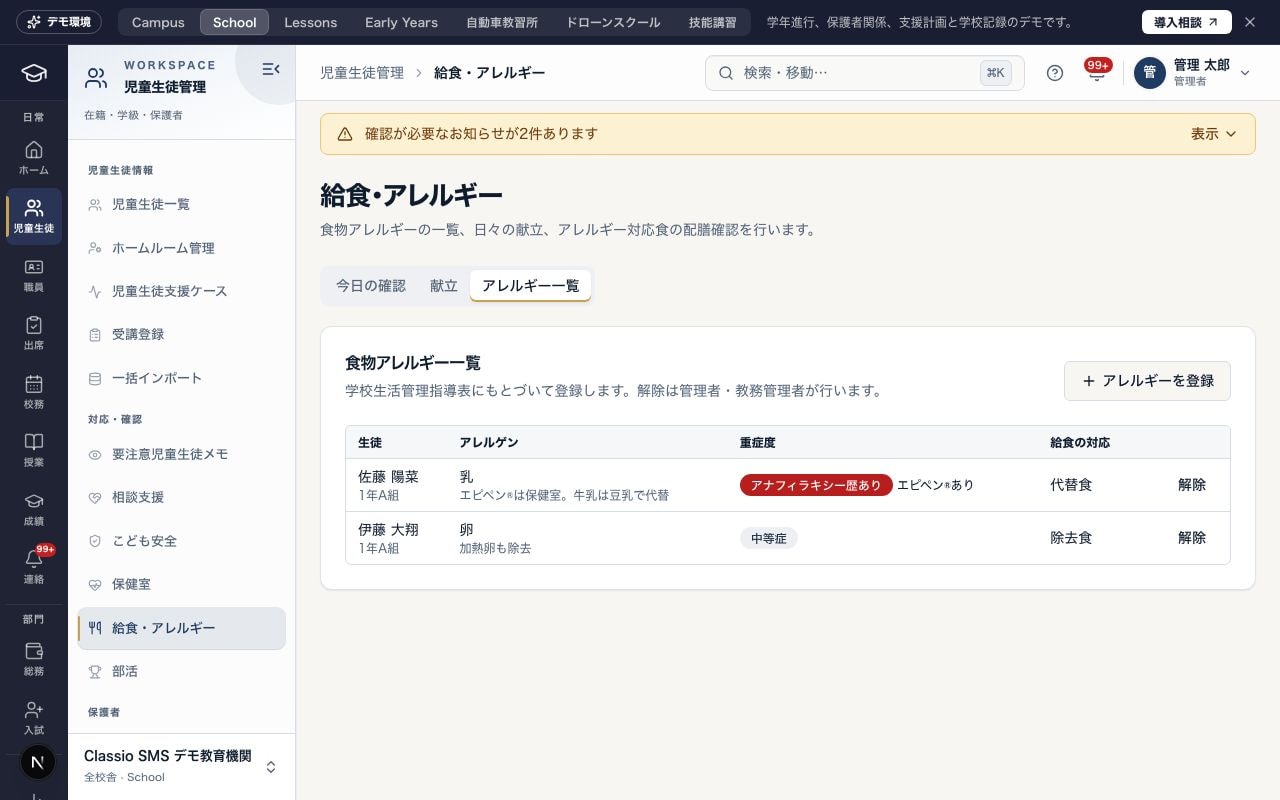Go to 校務 calendar icon
The height and width of the screenshot is (800, 1280).
click(33, 392)
